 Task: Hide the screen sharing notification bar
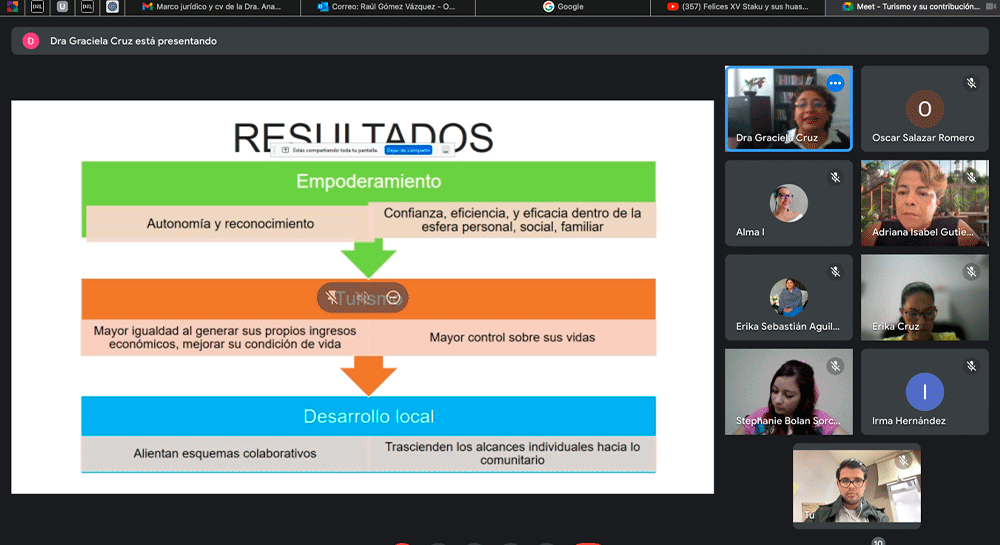[446, 150]
